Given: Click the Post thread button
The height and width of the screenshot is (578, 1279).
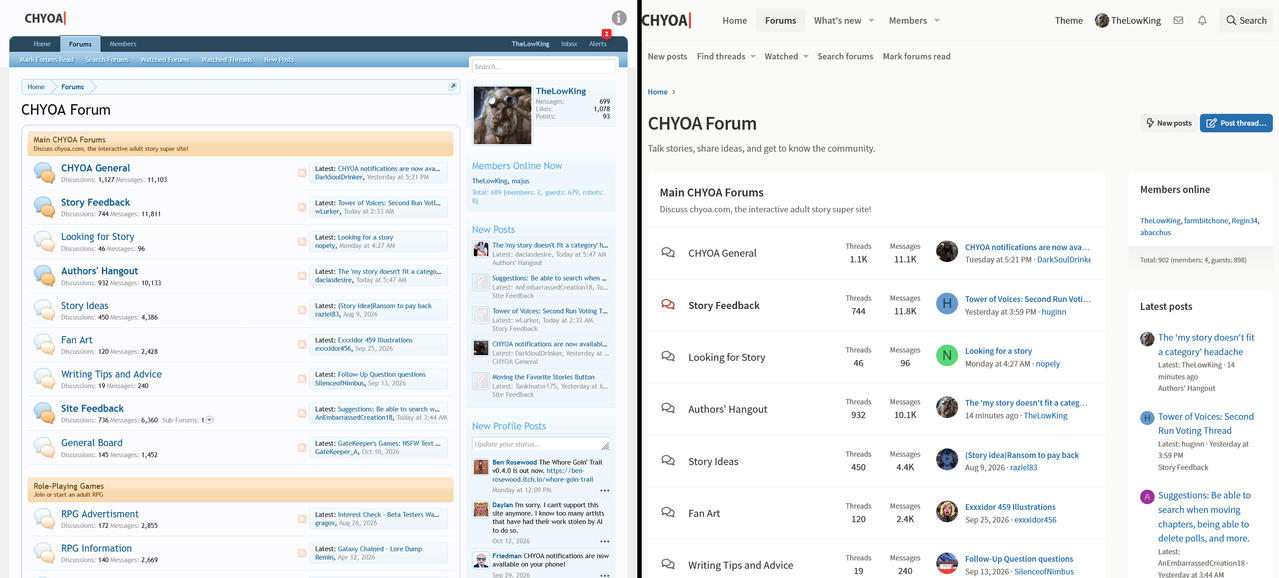Looking at the screenshot, I should [1236, 123].
